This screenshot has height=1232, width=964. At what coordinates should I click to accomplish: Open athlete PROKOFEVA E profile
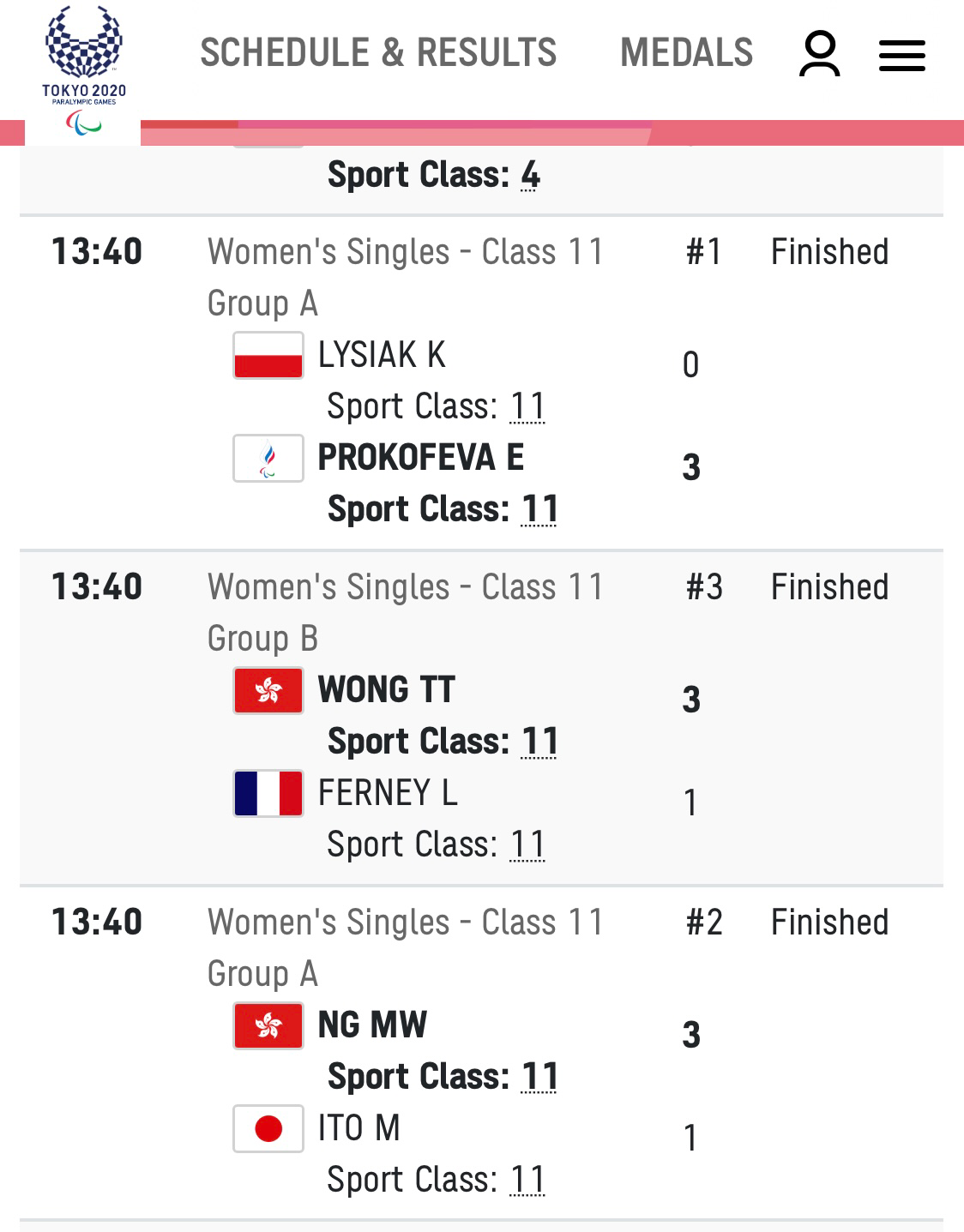pos(421,457)
